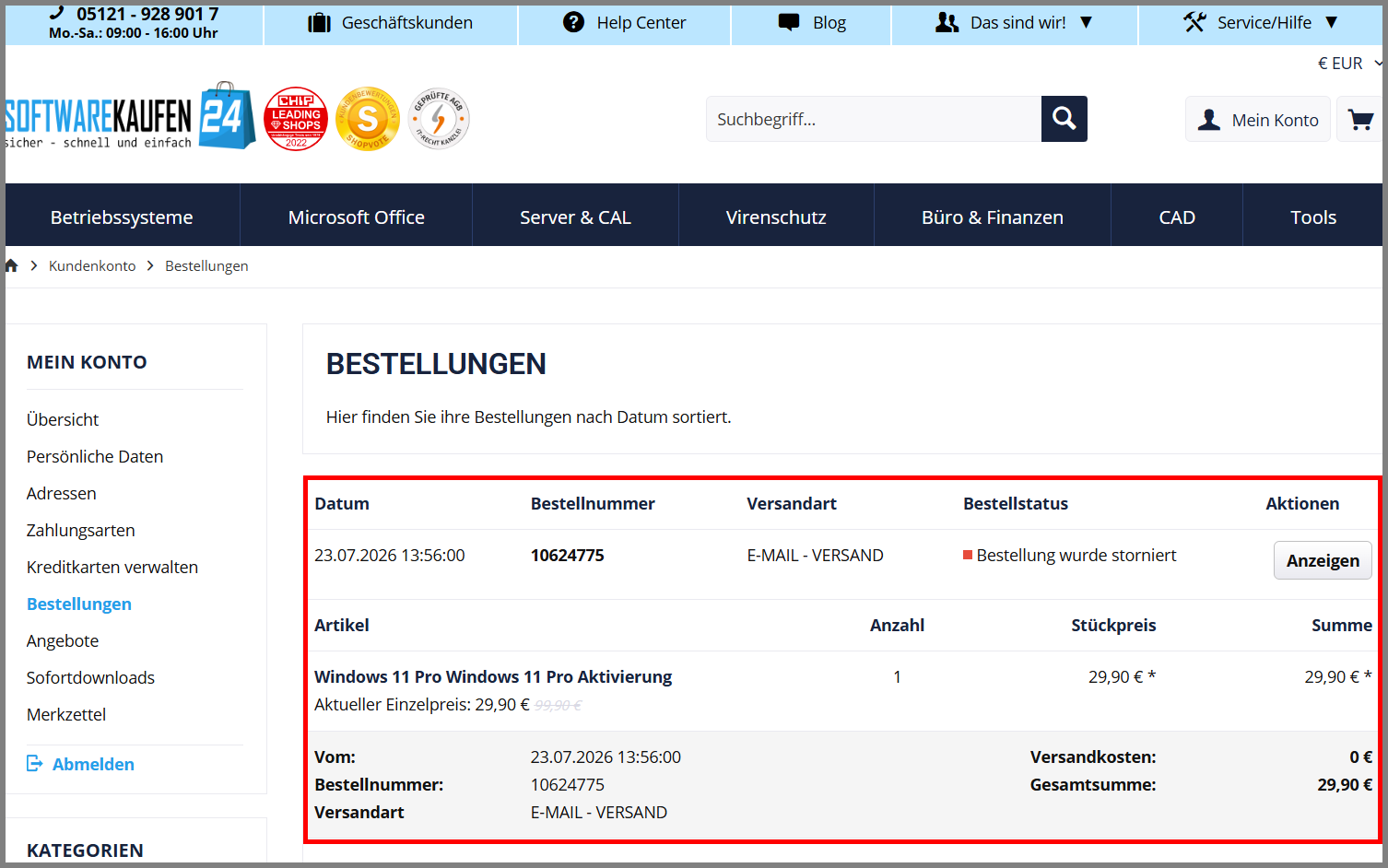This screenshot has width=1388, height=868.
Task: Open Sofortdownloads in the sidebar
Action: (x=90, y=677)
